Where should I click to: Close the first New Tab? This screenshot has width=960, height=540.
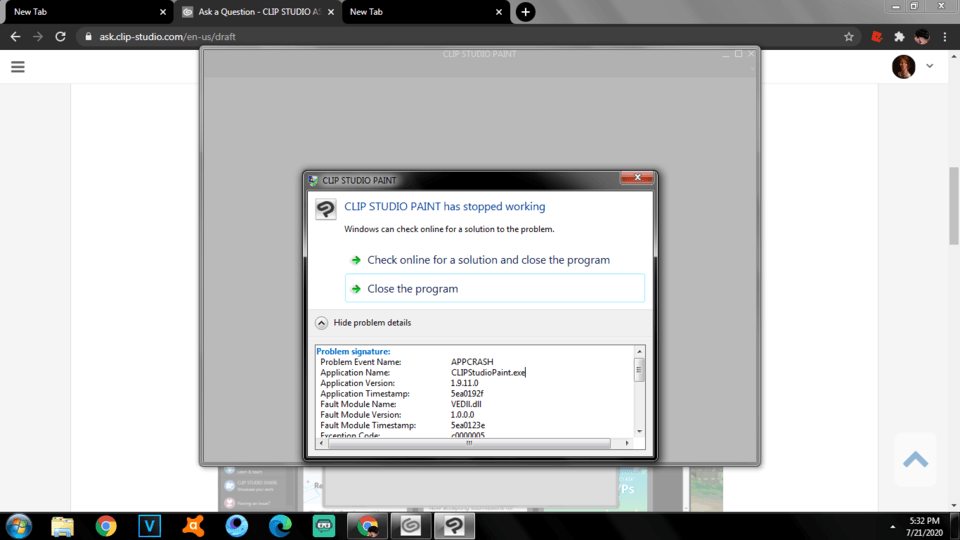[x=163, y=12]
